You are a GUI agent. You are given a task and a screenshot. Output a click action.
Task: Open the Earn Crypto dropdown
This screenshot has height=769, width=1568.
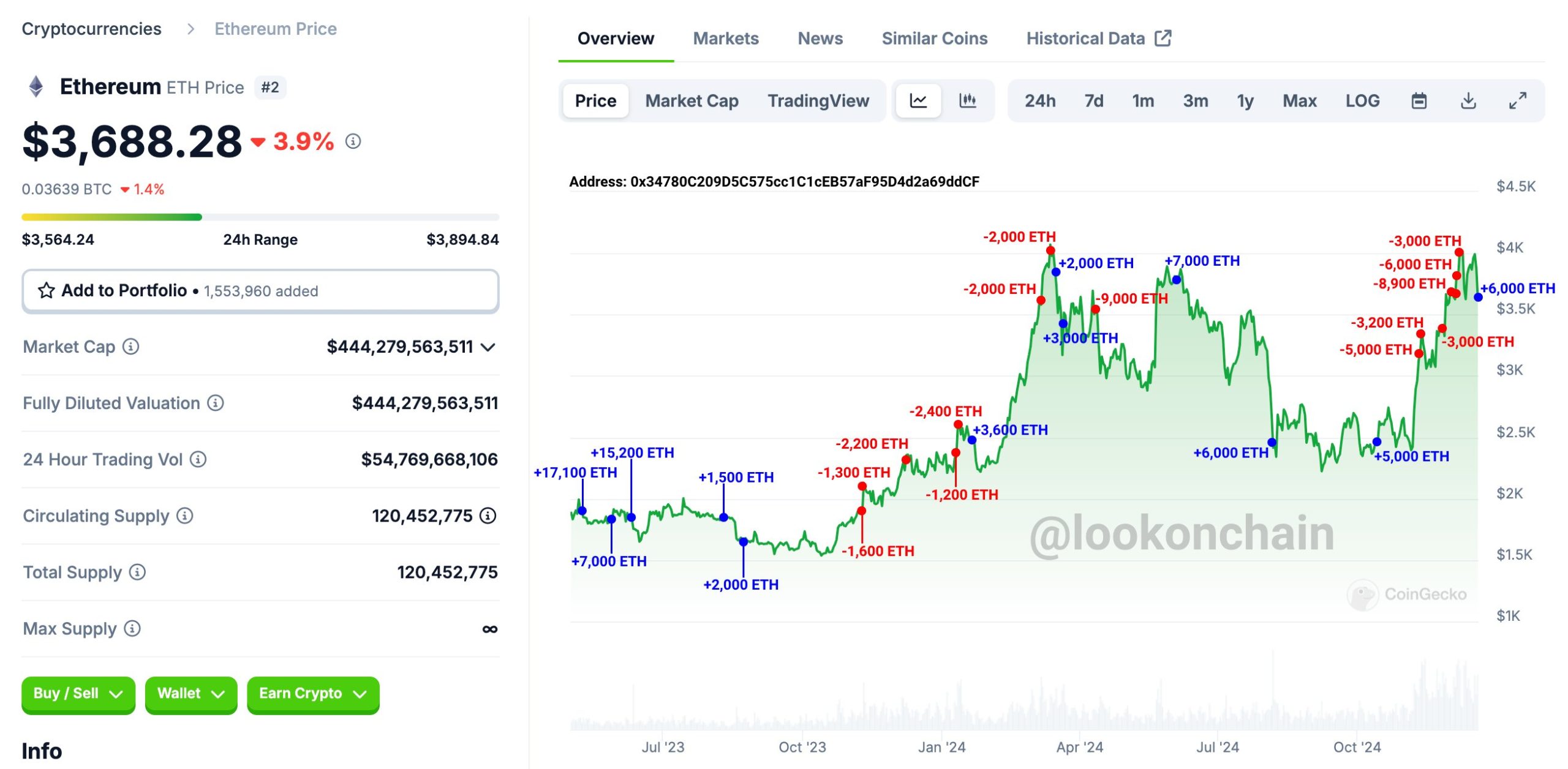(312, 694)
